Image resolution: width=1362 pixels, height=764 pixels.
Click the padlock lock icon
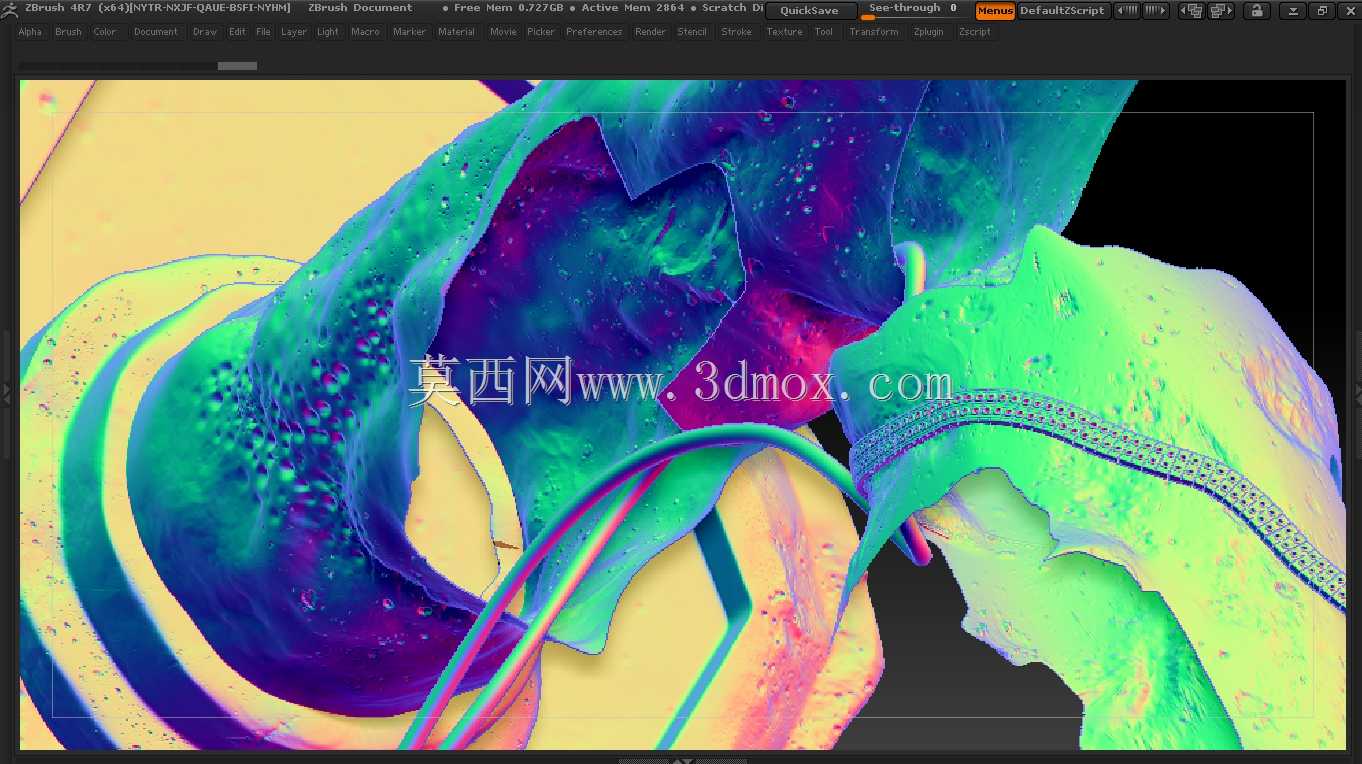1256,11
